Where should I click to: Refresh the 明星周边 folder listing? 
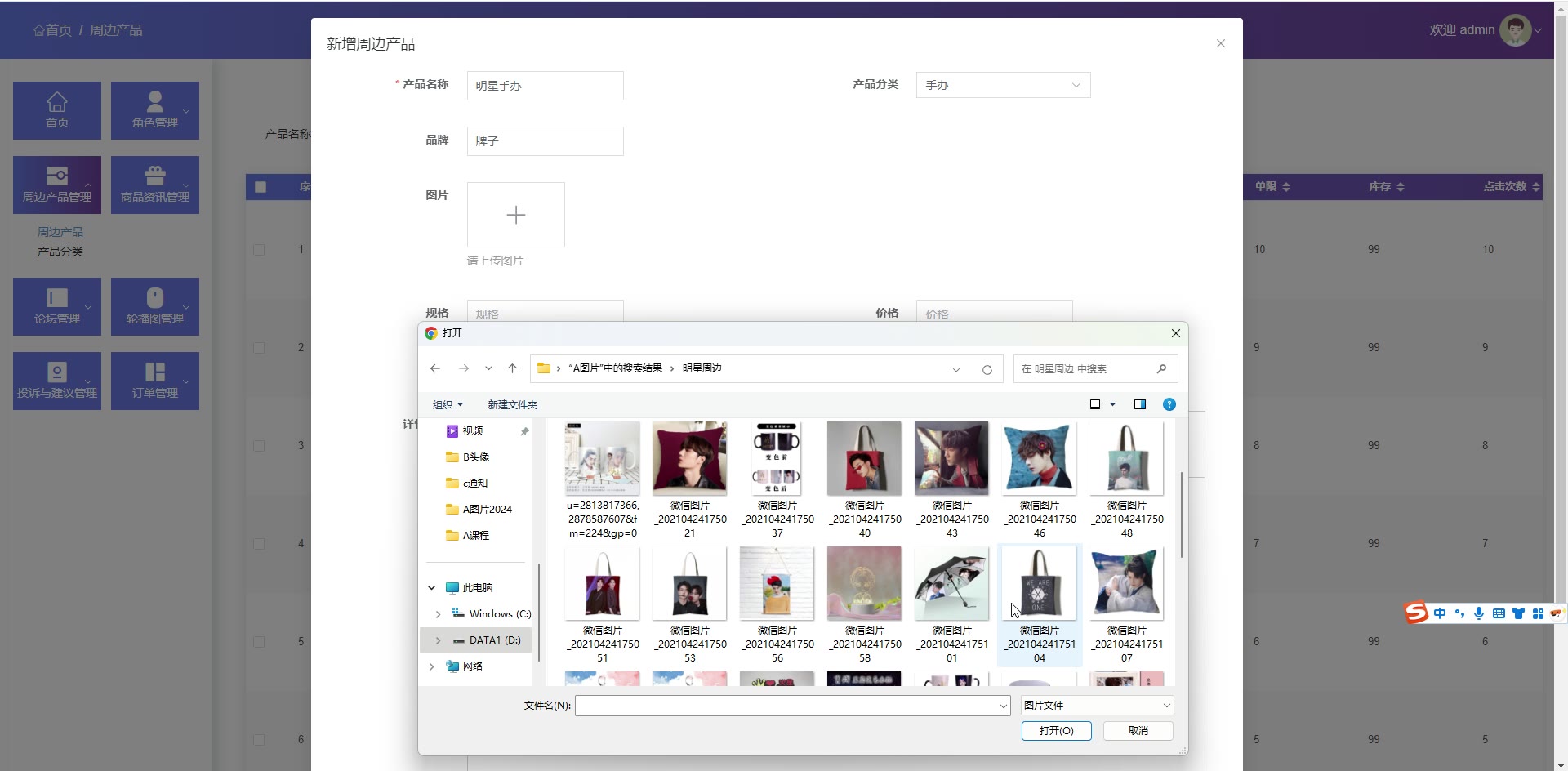click(987, 369)
